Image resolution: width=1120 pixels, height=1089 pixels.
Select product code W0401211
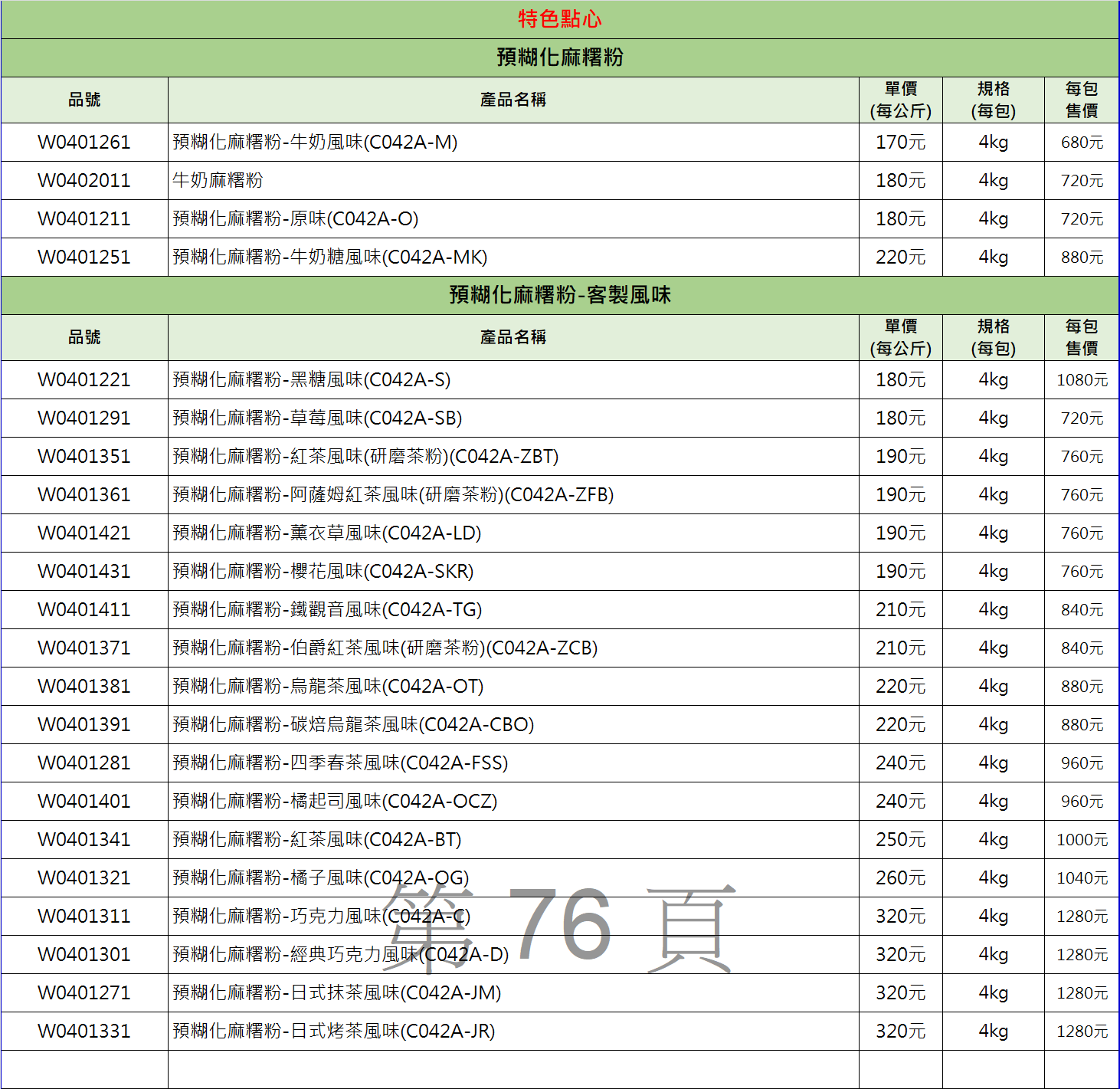coord(84,219)
